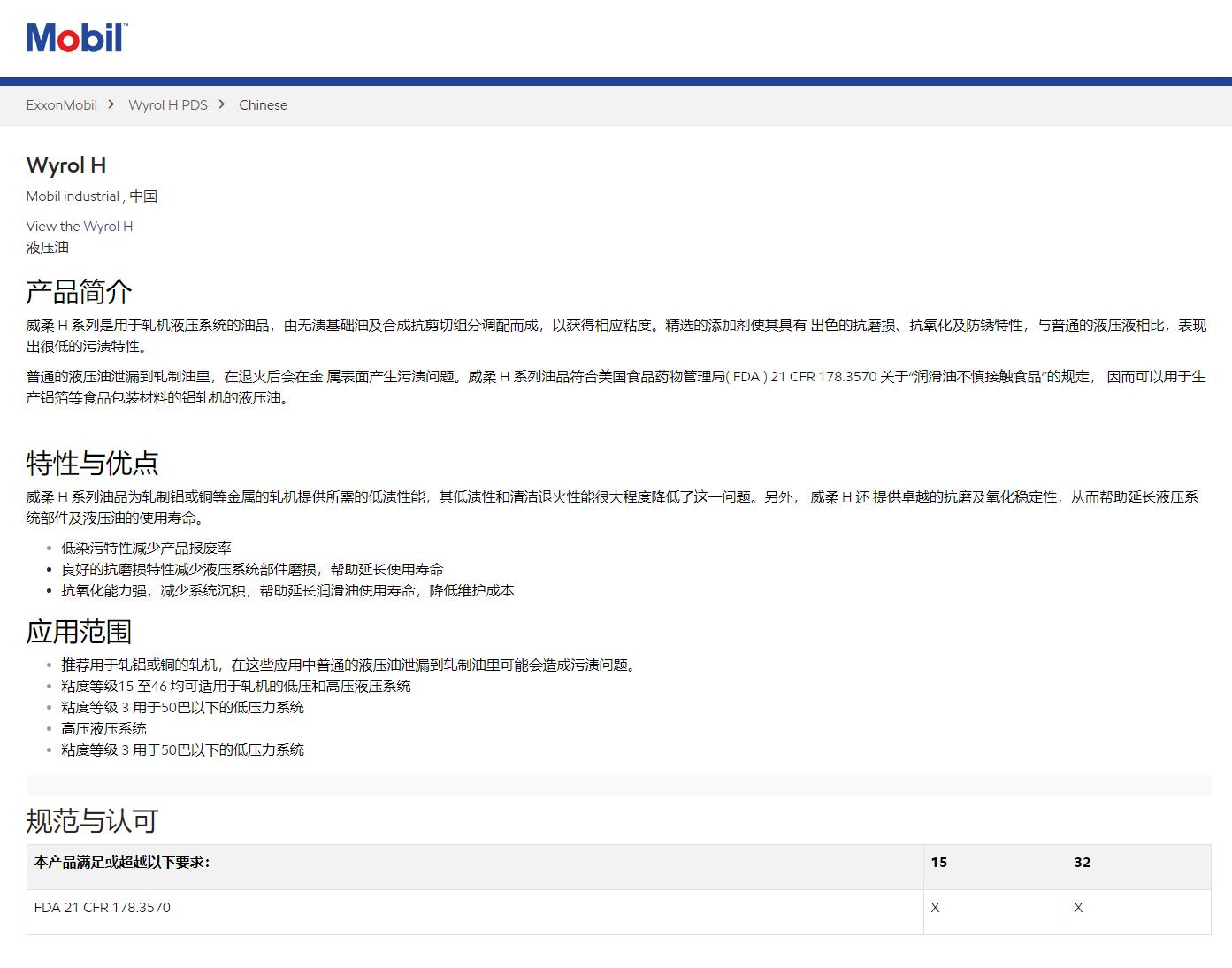Click the paragraph beginning '普通的液压油泄漏到轧制油里'
The width and height of the screenshot is (1232, 968).
[x=616, y=388]
